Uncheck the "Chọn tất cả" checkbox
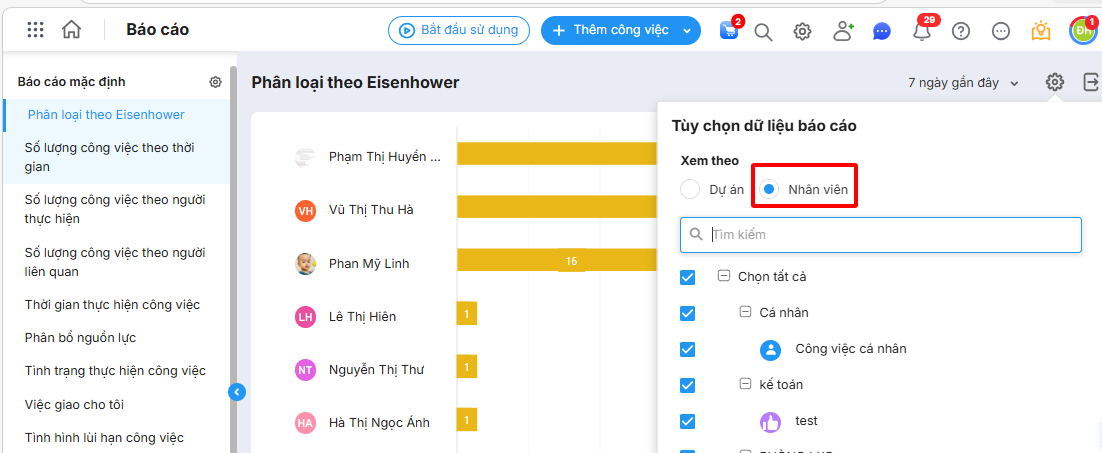This screenshot has width=1102, height=453. 688,277
